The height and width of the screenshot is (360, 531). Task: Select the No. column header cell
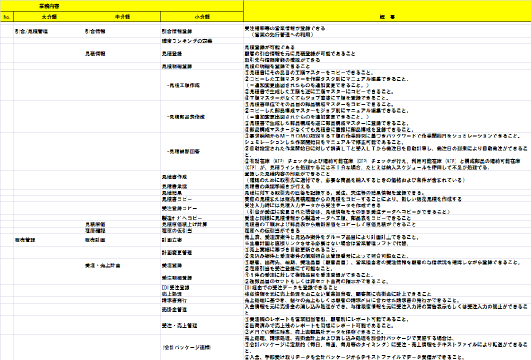[x=7, y=17]
